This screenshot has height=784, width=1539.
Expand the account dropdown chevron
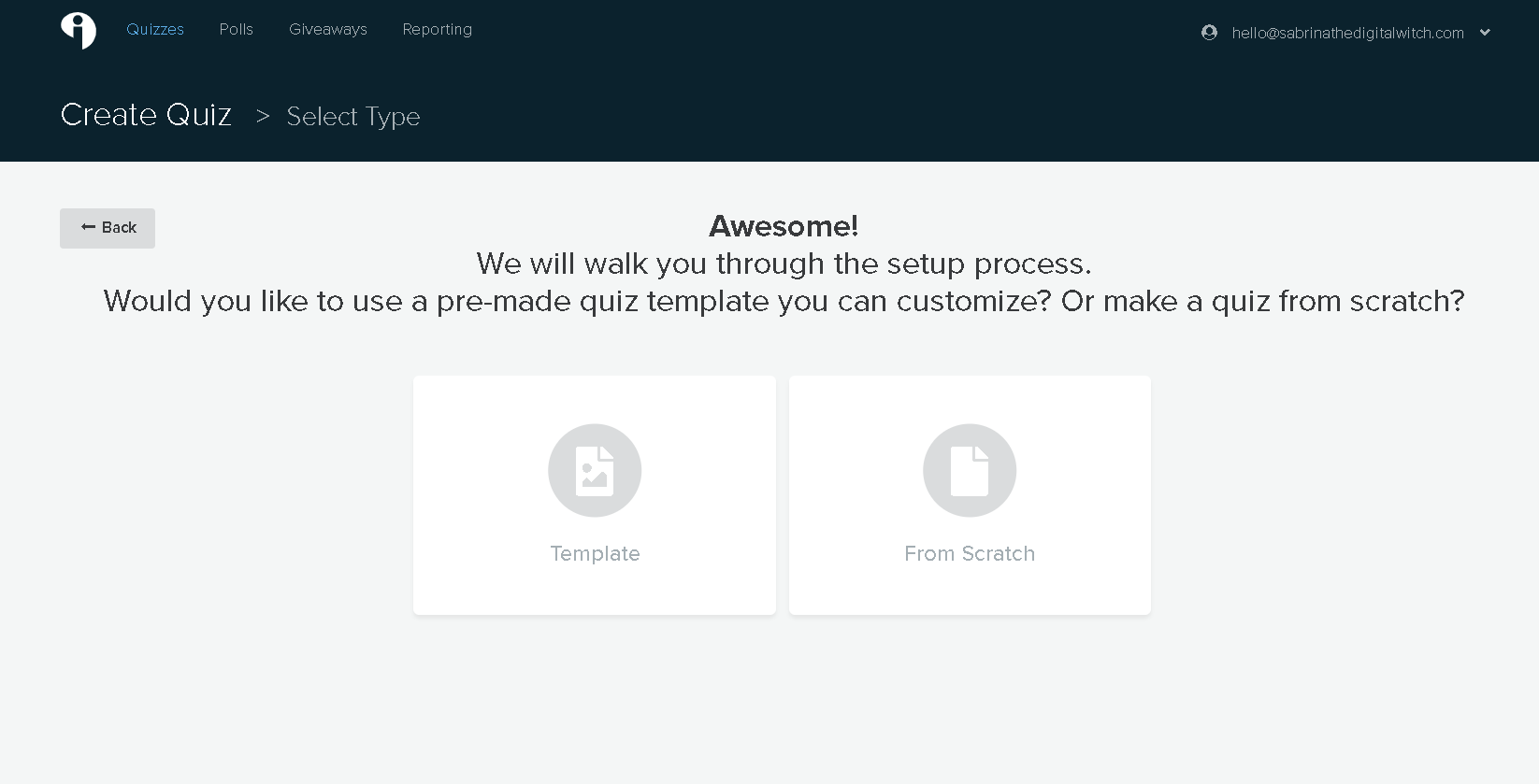click(x=1485, y=33)
